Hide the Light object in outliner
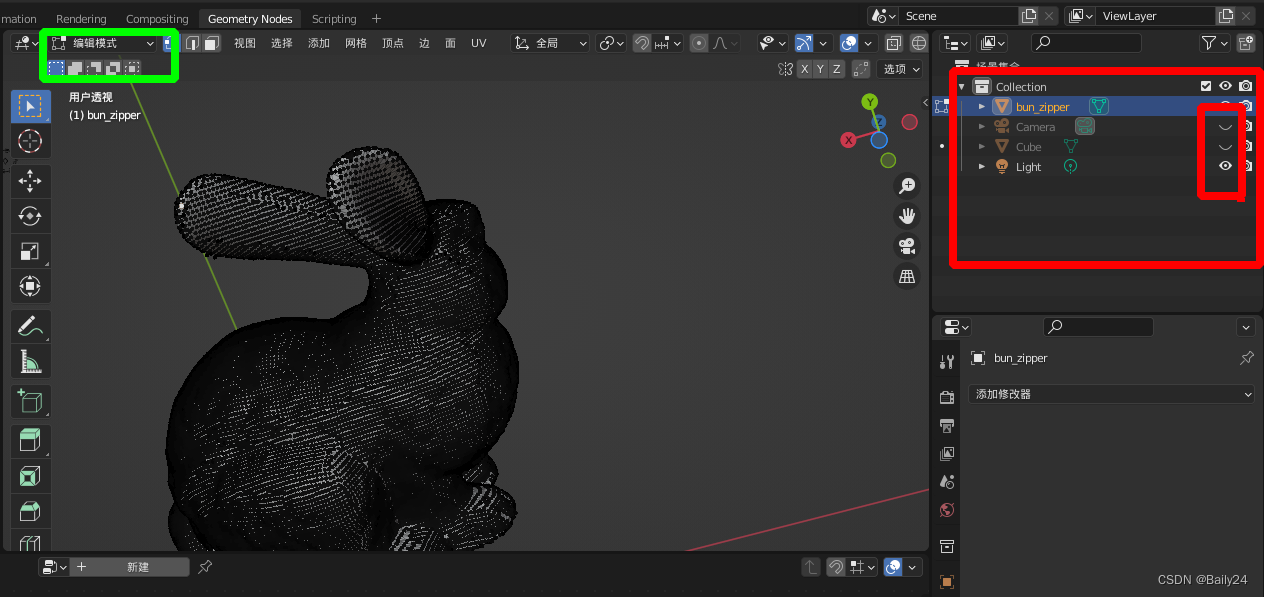Viewport: 1264px width, 597px height. 1225,167
